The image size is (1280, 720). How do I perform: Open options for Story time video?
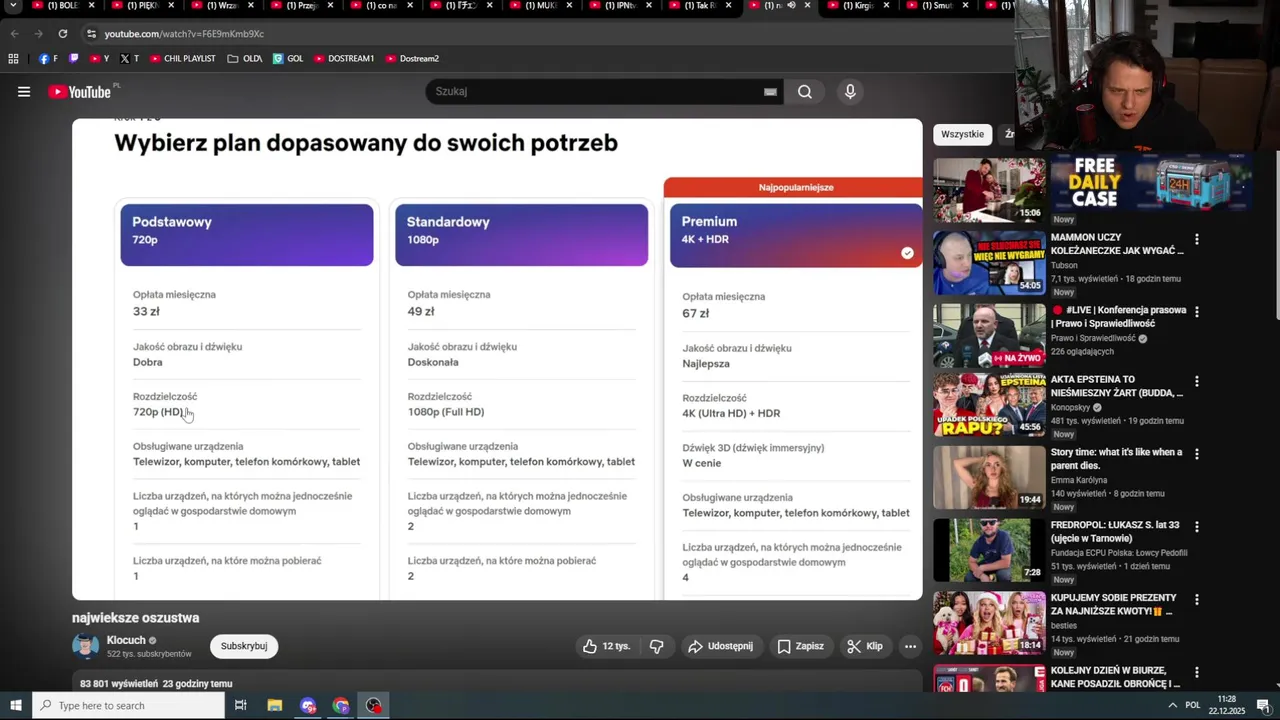click(x=1196, y=454)
